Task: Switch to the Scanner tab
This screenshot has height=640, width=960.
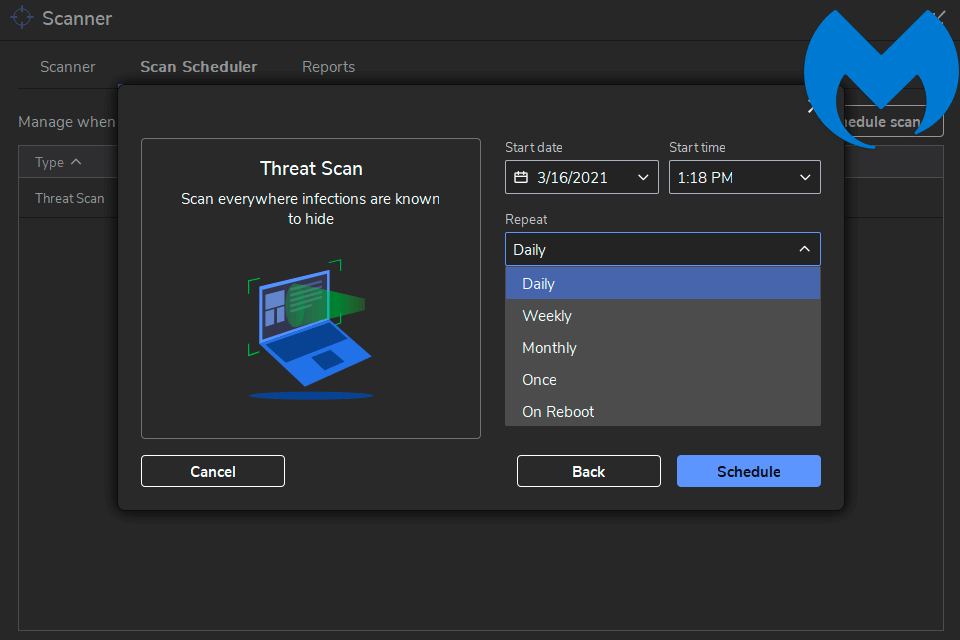Action: click(x=67, y=67)
